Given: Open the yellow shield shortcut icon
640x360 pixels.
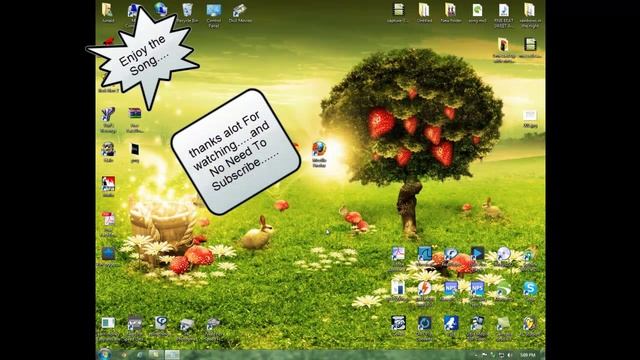Looking at the screenshot, I should click(x=530, y=323).
